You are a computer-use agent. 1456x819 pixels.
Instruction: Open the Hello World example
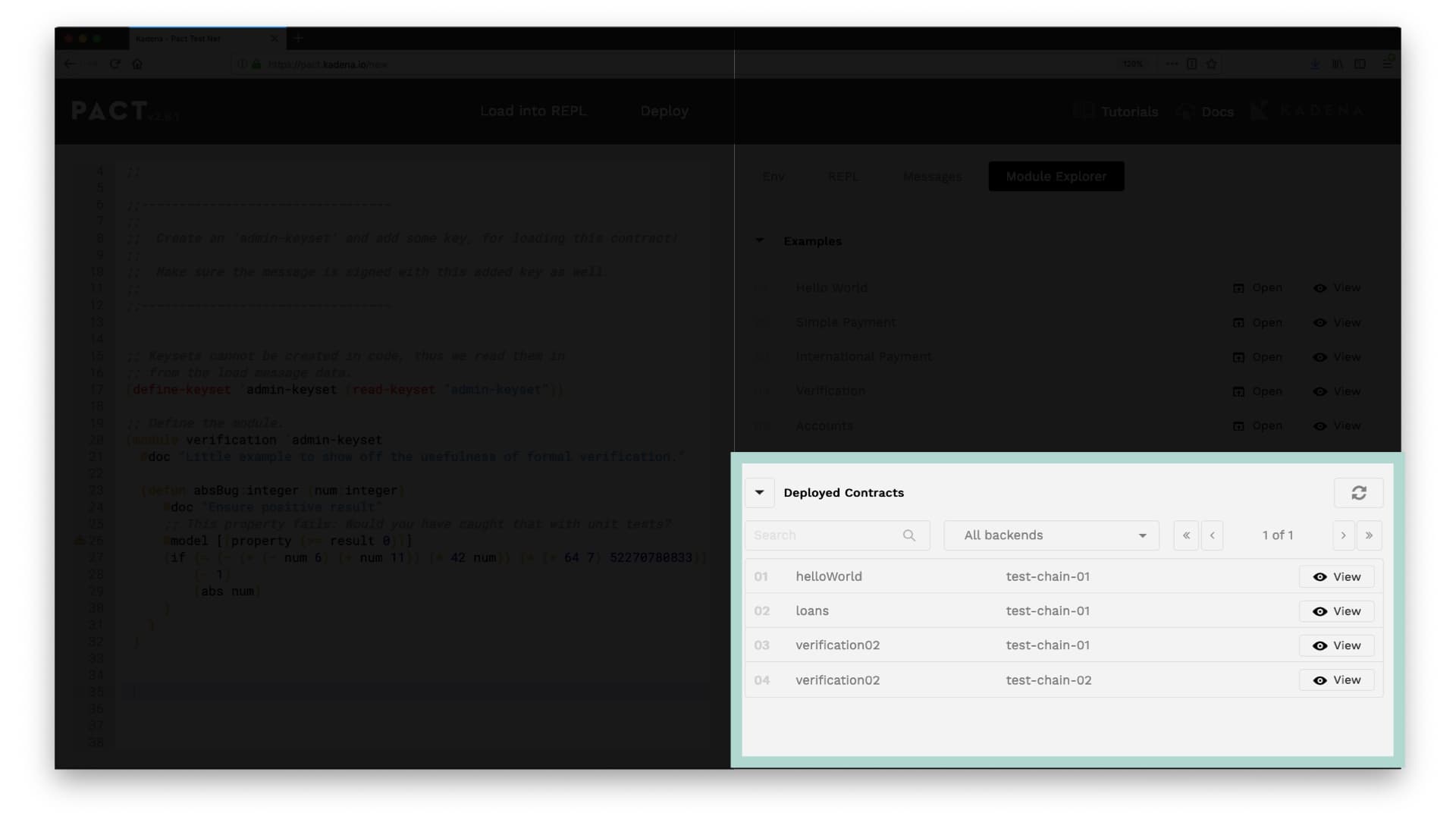click(1258, 288)
